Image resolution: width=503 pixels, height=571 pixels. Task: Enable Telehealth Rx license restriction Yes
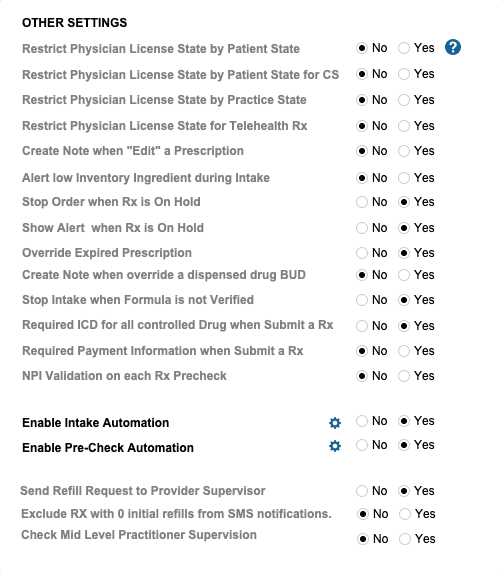pyautogui.click(x=404, y=126)
